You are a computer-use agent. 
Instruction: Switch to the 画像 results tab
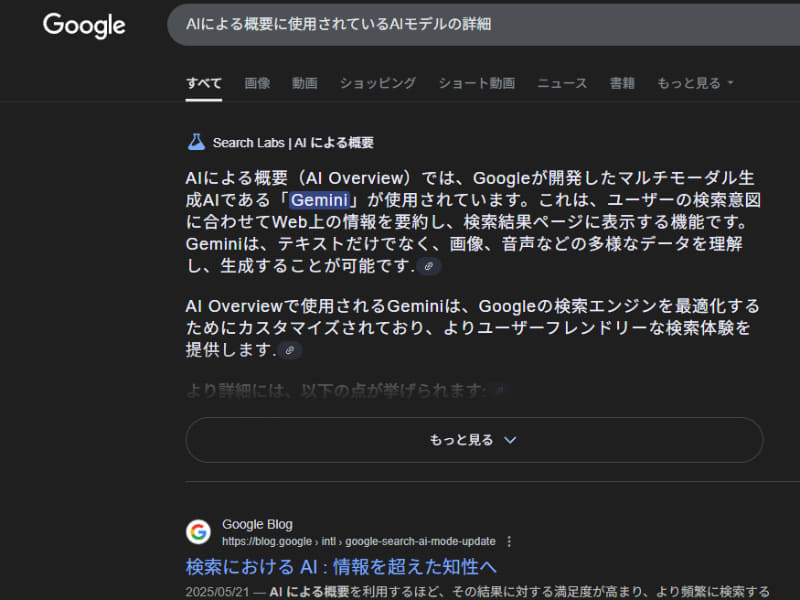coord(257,83)
